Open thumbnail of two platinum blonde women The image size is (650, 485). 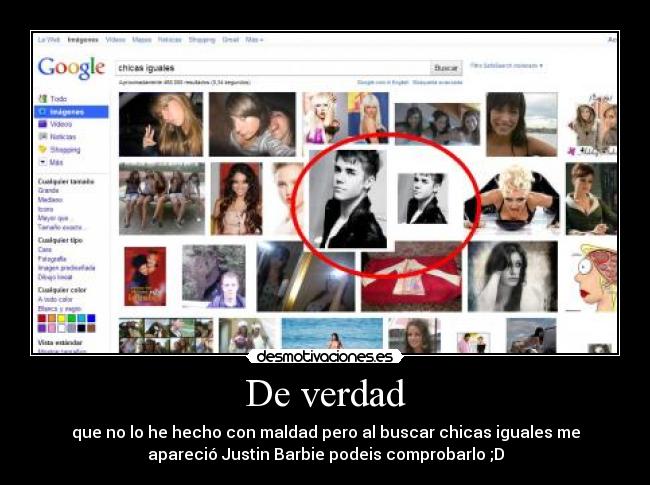(x=346, y=118)
